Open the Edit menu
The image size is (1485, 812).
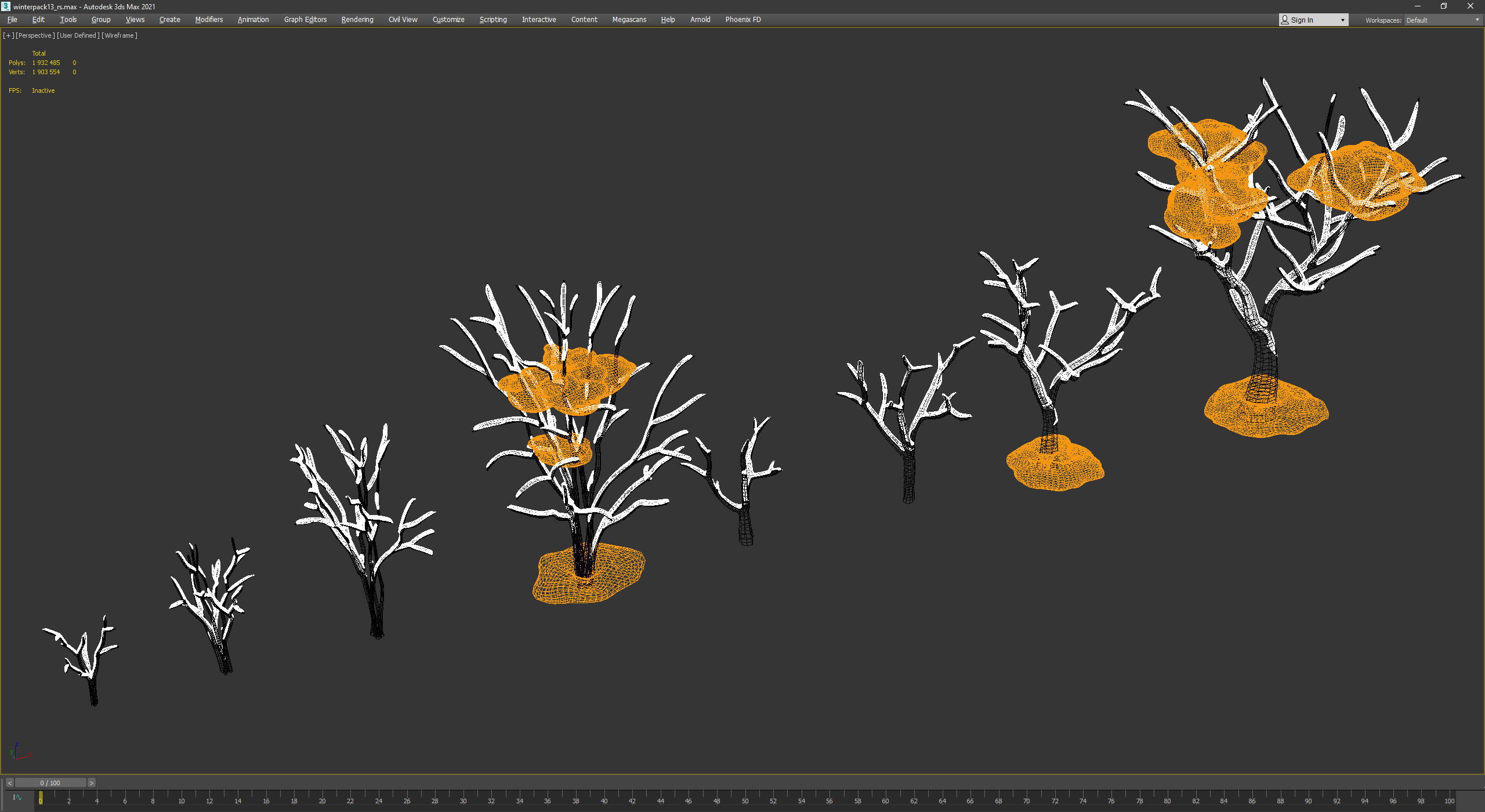coord(38,20)
